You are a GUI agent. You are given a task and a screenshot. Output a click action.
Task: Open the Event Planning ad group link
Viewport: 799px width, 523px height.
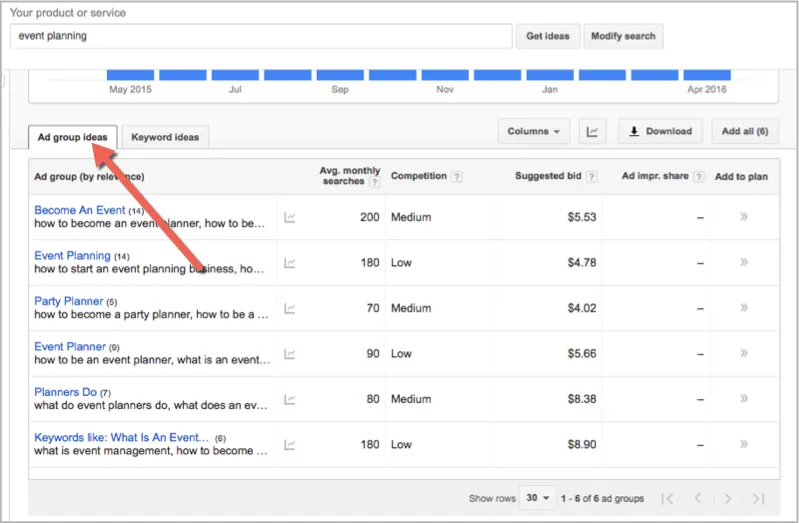pos(72,255)
